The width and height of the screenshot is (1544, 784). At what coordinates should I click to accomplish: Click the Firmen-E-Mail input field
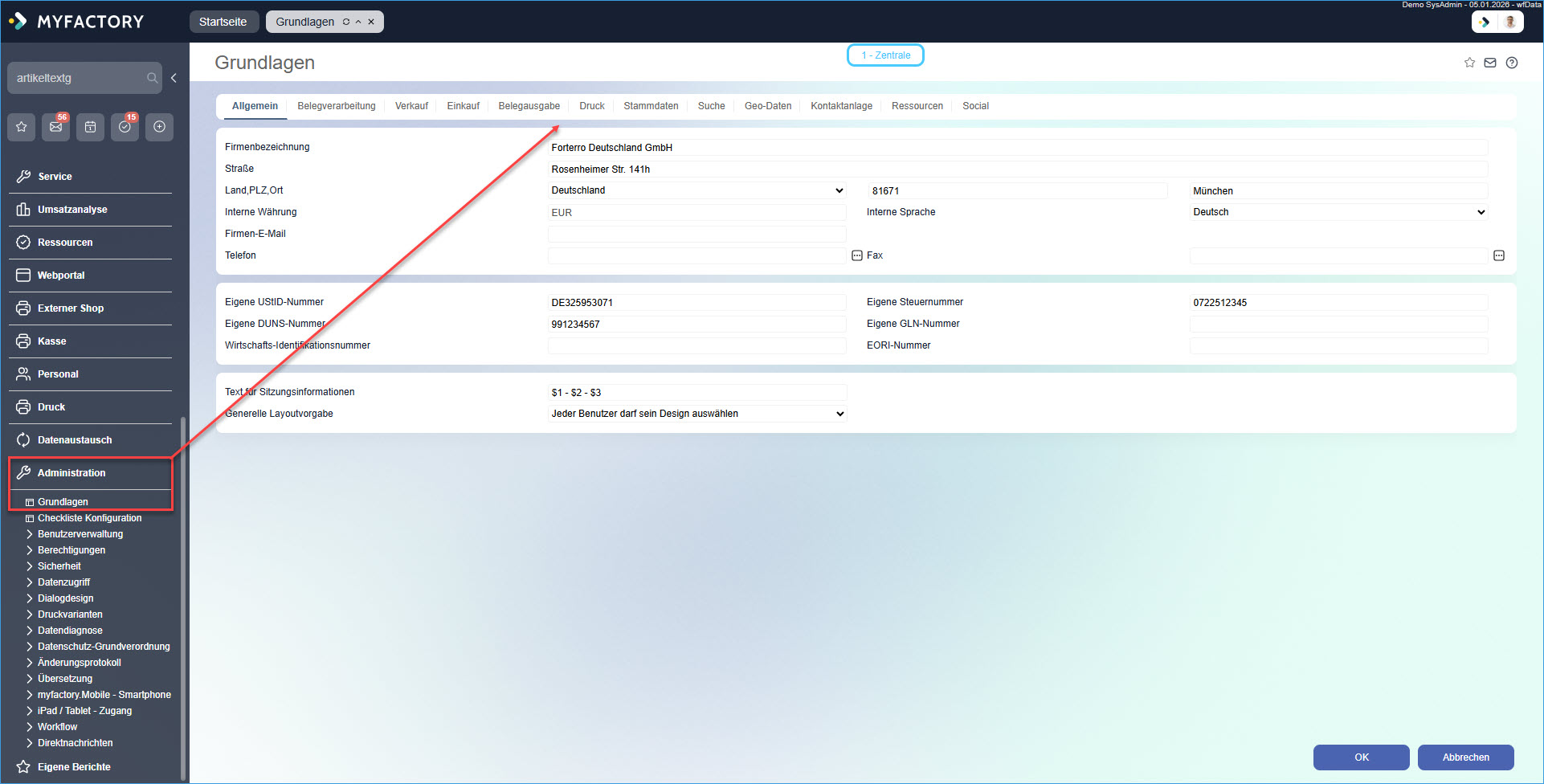(697, 234)
